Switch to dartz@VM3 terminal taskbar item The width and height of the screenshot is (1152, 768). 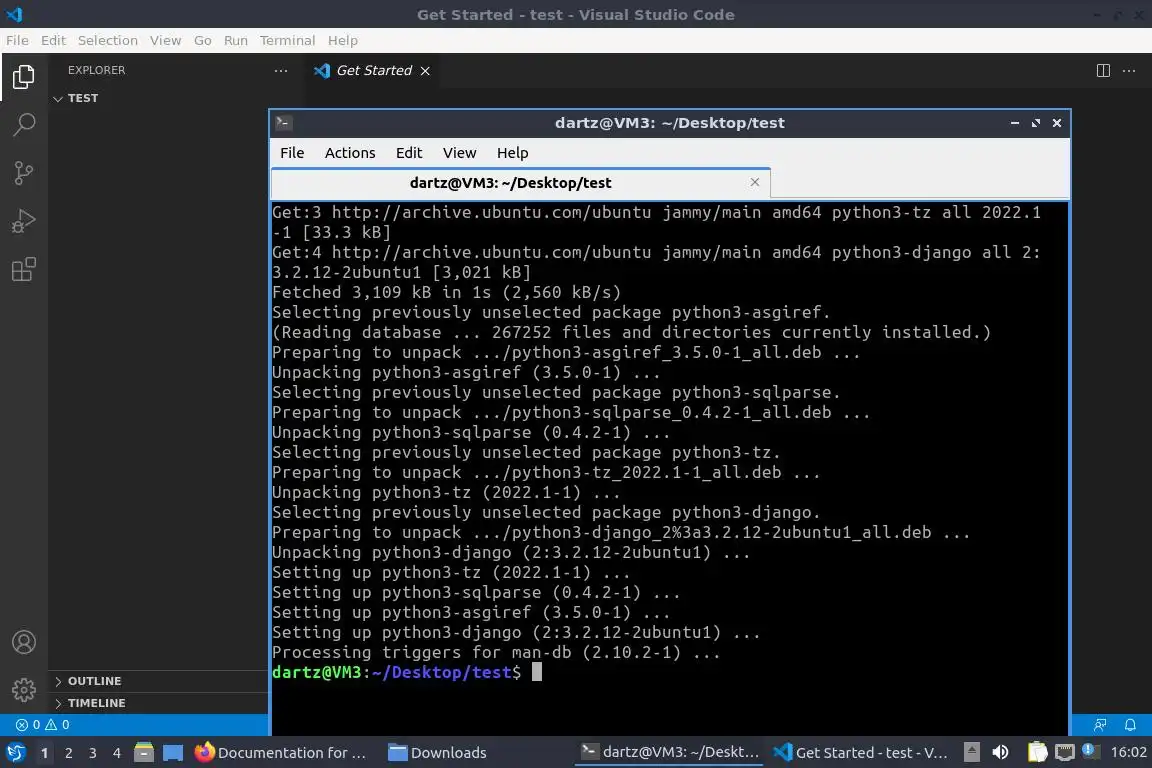[x=669, y=753]
